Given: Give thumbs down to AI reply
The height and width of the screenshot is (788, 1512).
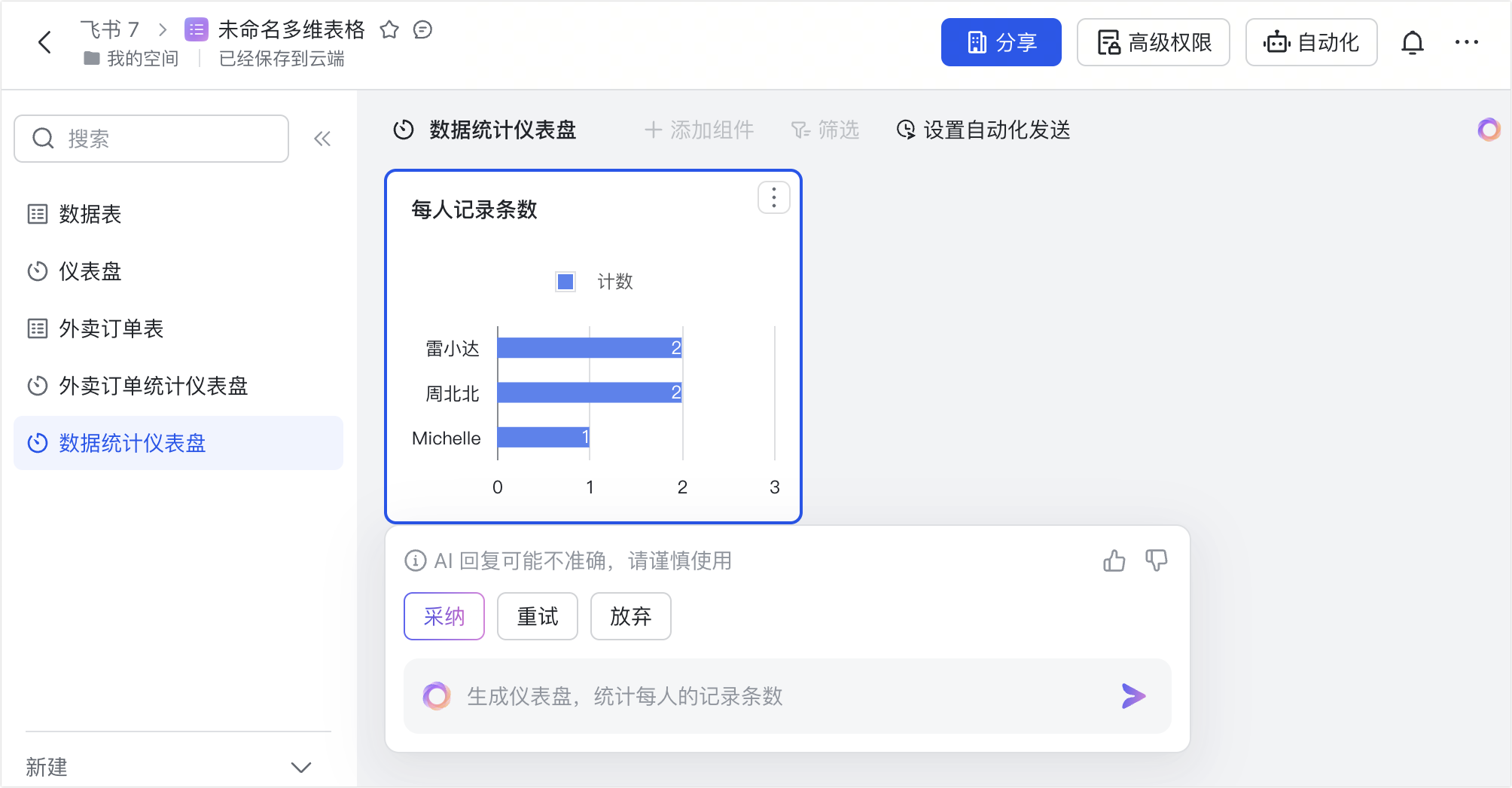Looking at the screenshot, I should click(1156, 560).
